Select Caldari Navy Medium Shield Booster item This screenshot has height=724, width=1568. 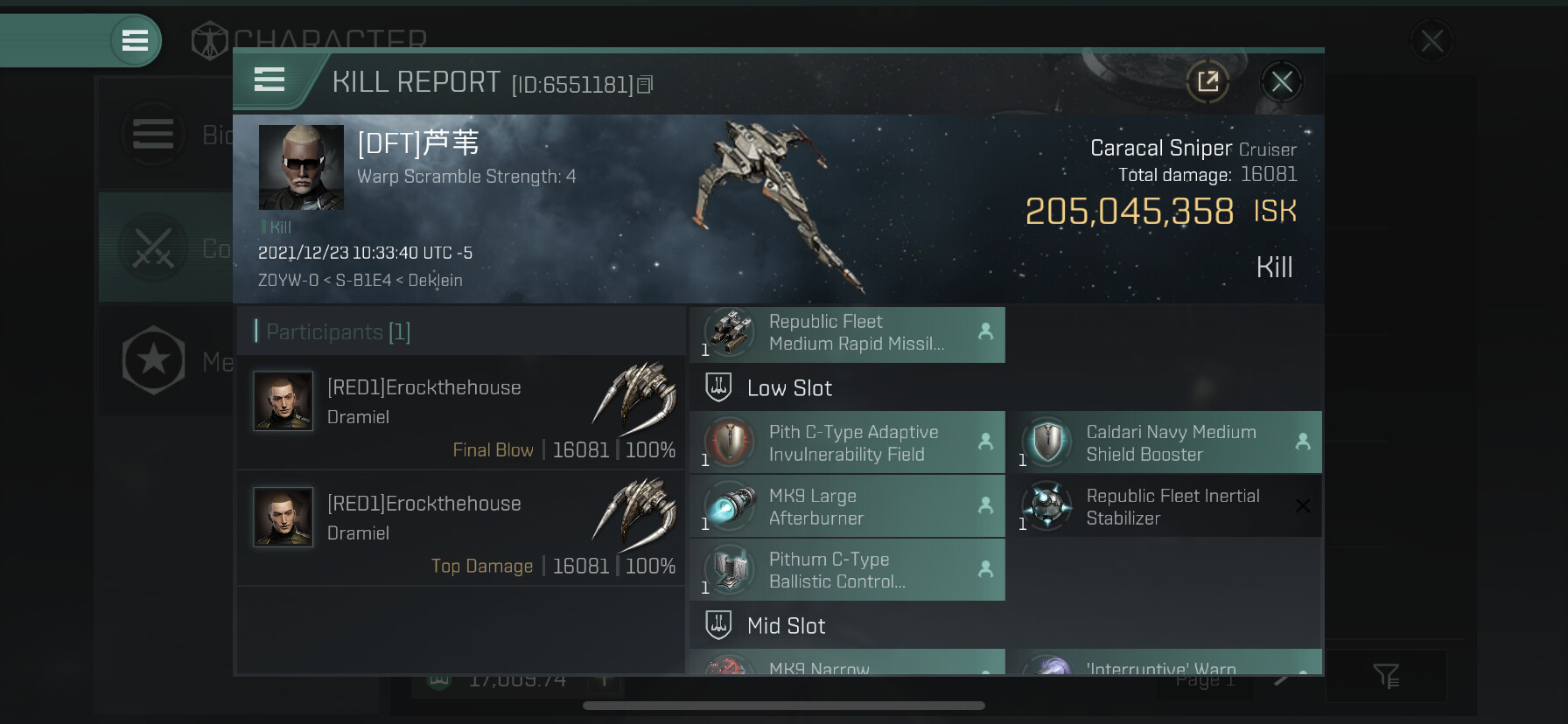tap(1164, 442)
